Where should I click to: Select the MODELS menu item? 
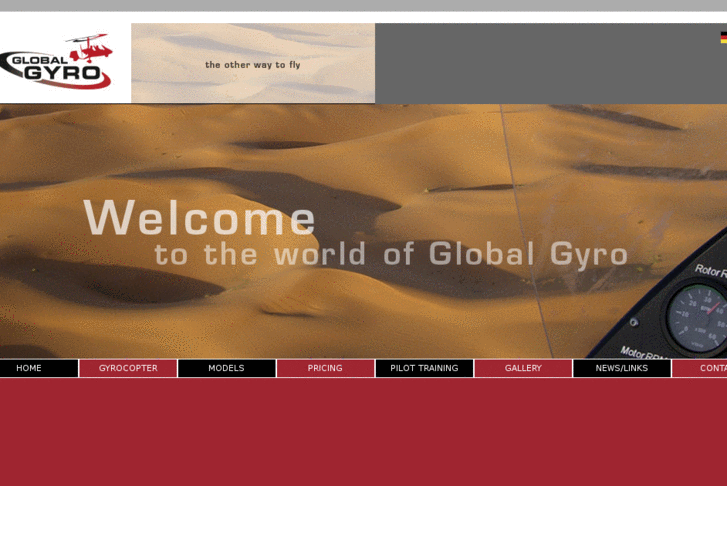coord(227,368)
